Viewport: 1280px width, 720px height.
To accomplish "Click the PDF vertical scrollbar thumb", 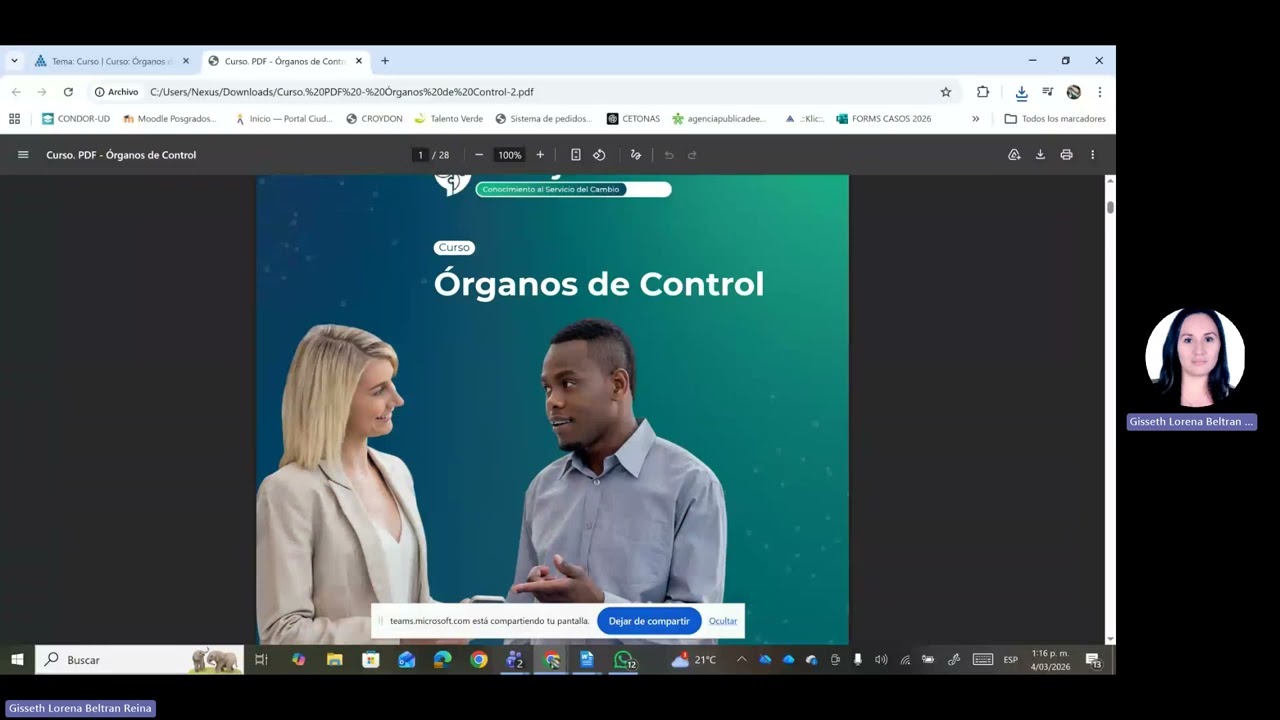I will click(x=1110, y=206).
